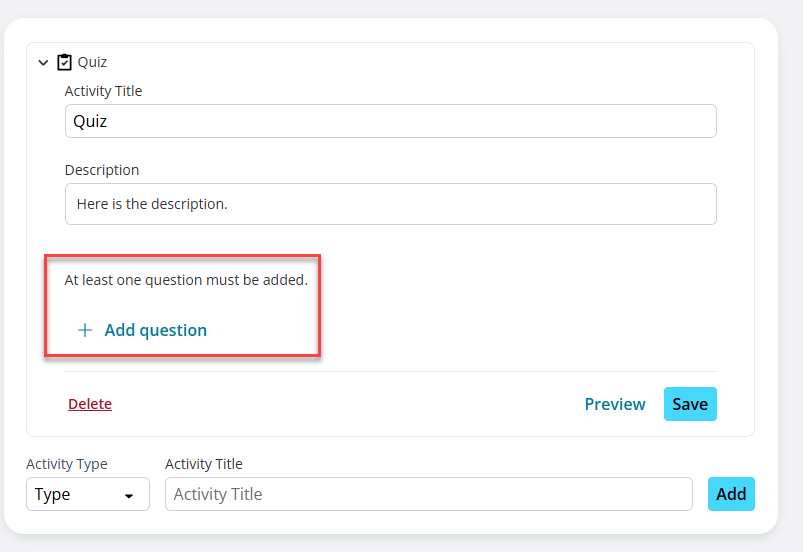803x552 pixels.
Task: Focus the Description text box
Action: click(x=391, y=204)
